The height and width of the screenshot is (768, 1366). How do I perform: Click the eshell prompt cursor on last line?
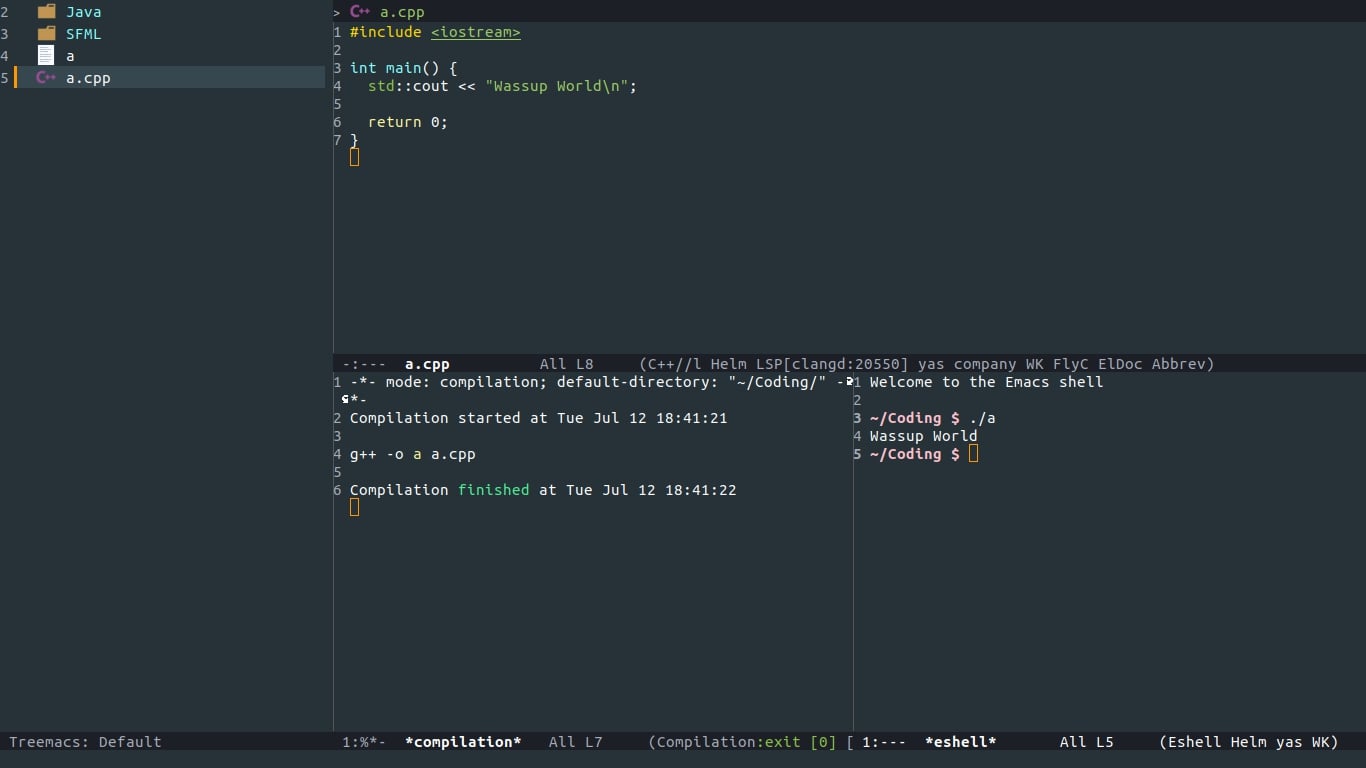click(974, 454)
